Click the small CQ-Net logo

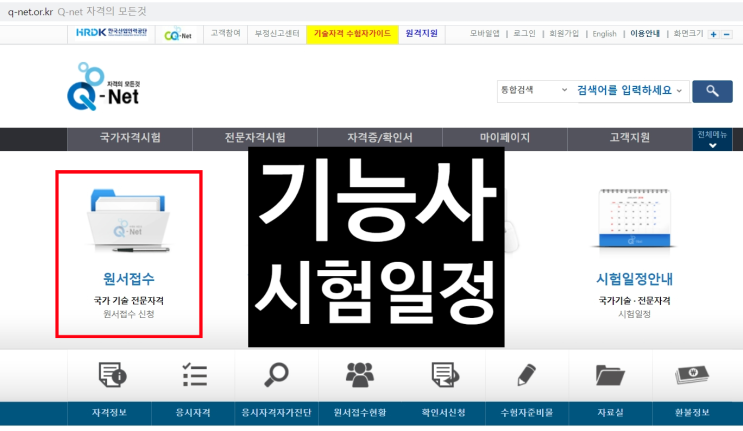pyautogui.click(x=178, y=34)
